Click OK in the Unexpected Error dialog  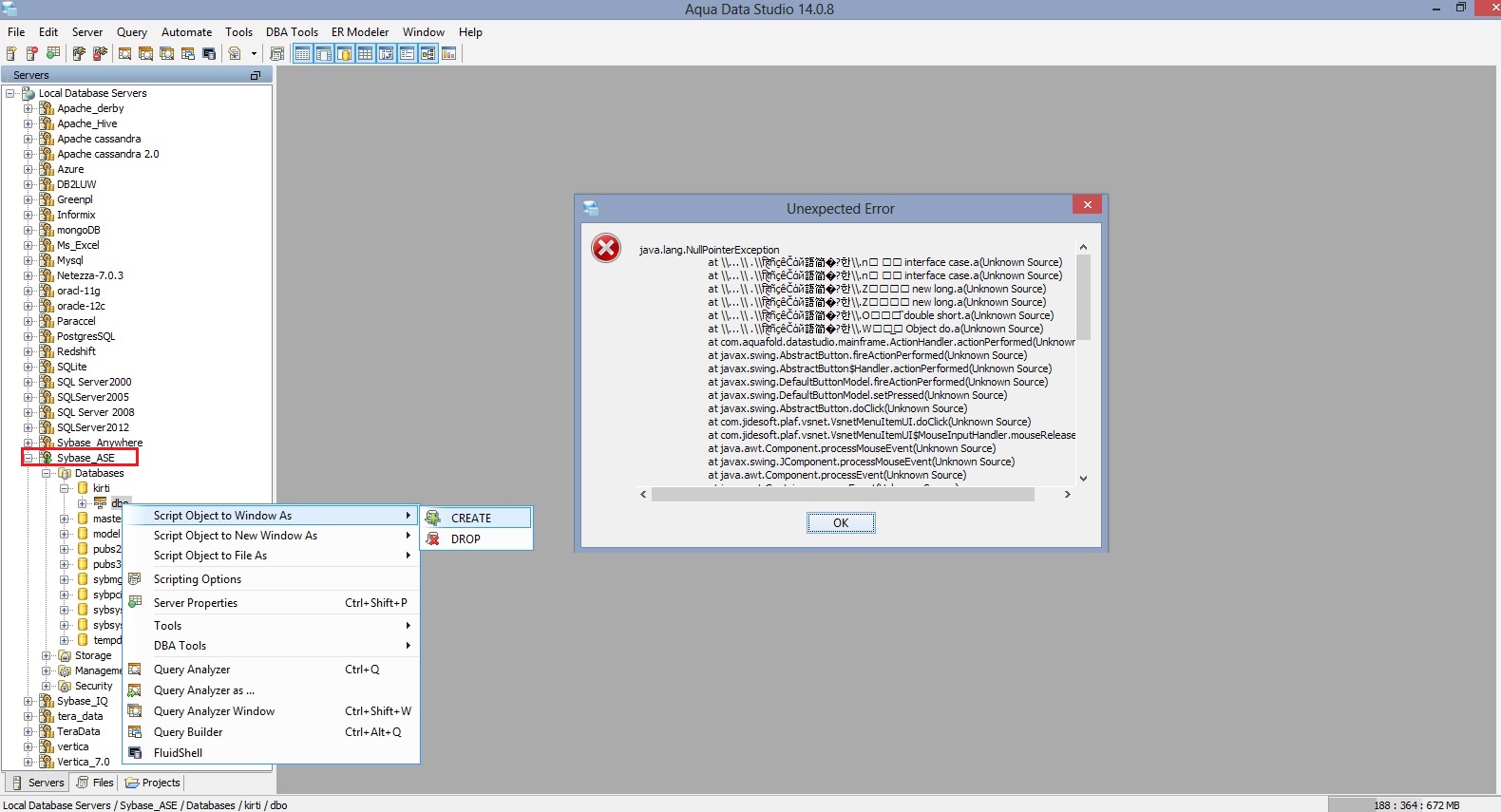tap(841, 522)
